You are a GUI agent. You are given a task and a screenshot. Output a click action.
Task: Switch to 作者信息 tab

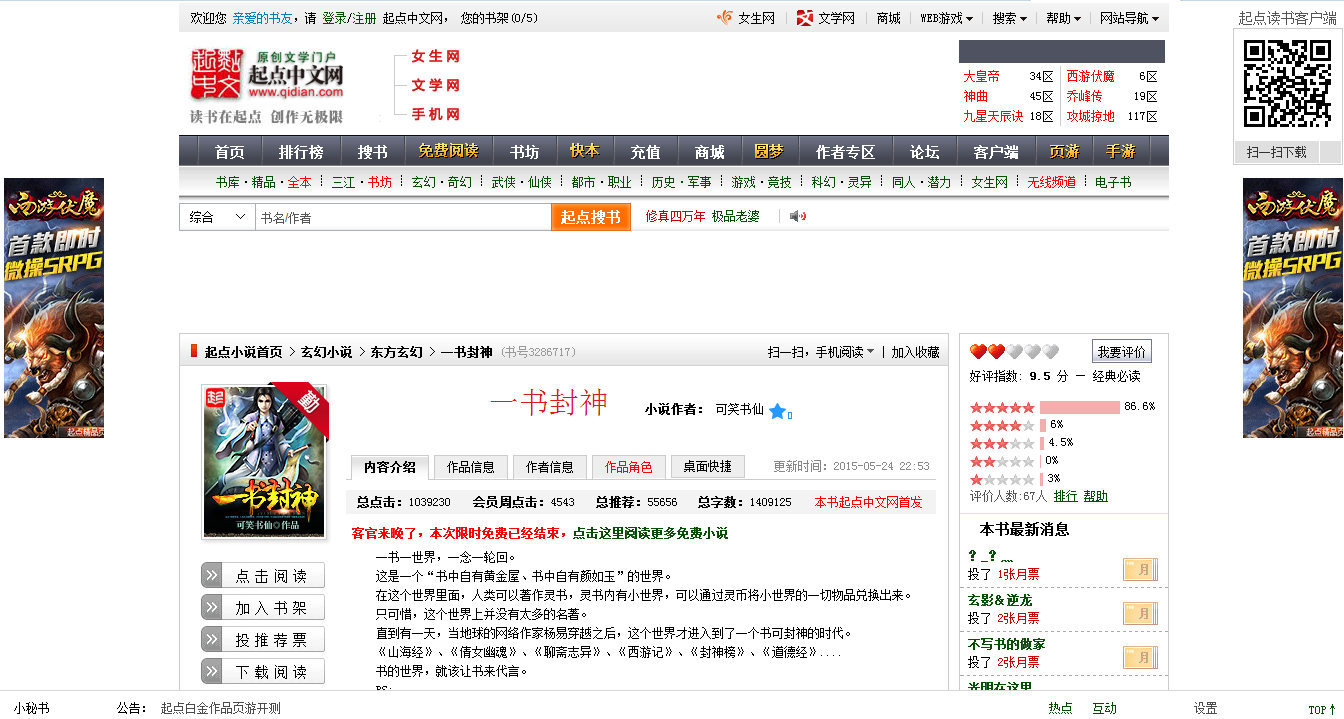click(x=549, y=467)
